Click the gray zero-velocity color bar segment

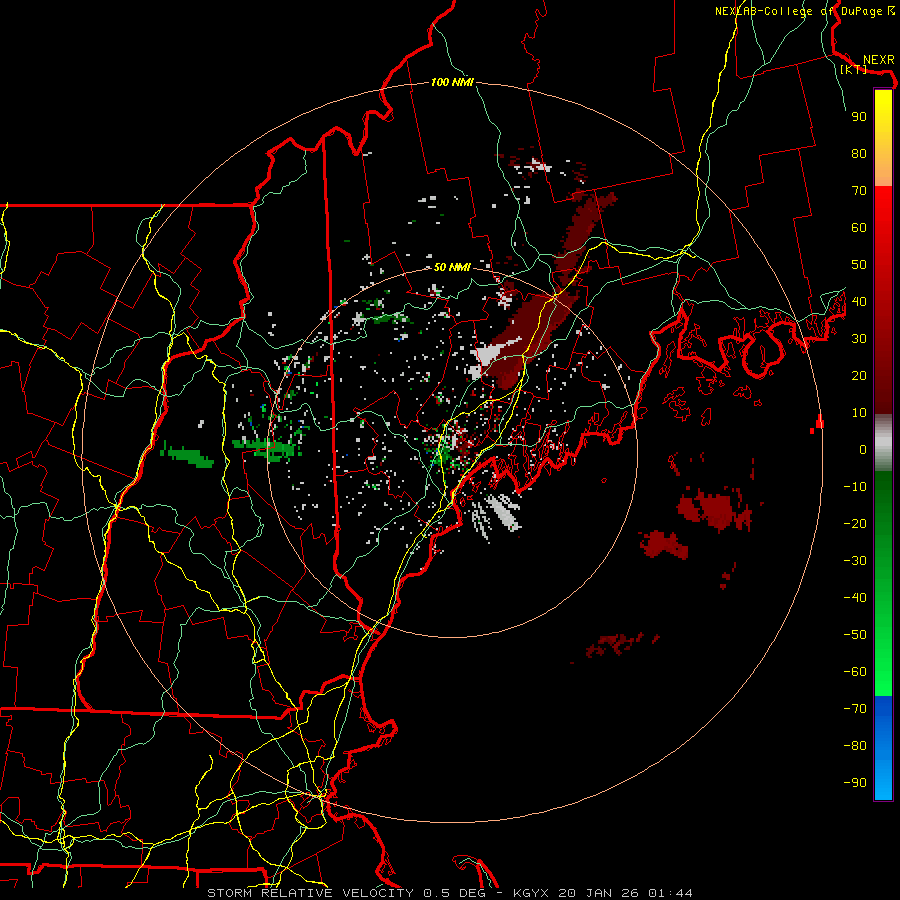(883, 443)
